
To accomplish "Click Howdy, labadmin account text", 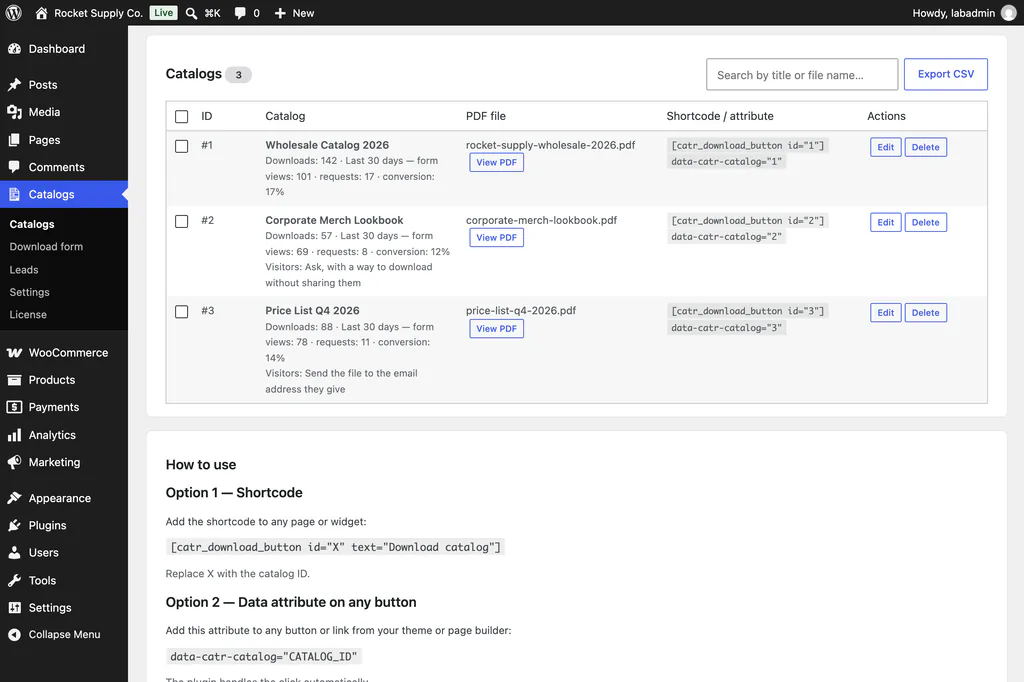I will click(953, 13).
